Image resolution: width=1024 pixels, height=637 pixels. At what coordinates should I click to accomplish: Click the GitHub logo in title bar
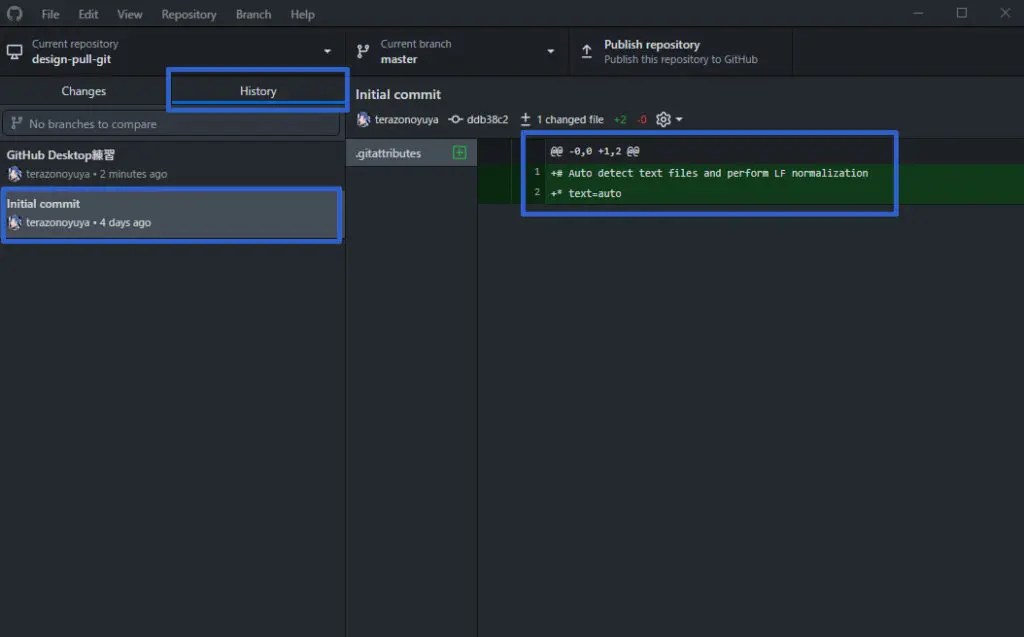14,14
